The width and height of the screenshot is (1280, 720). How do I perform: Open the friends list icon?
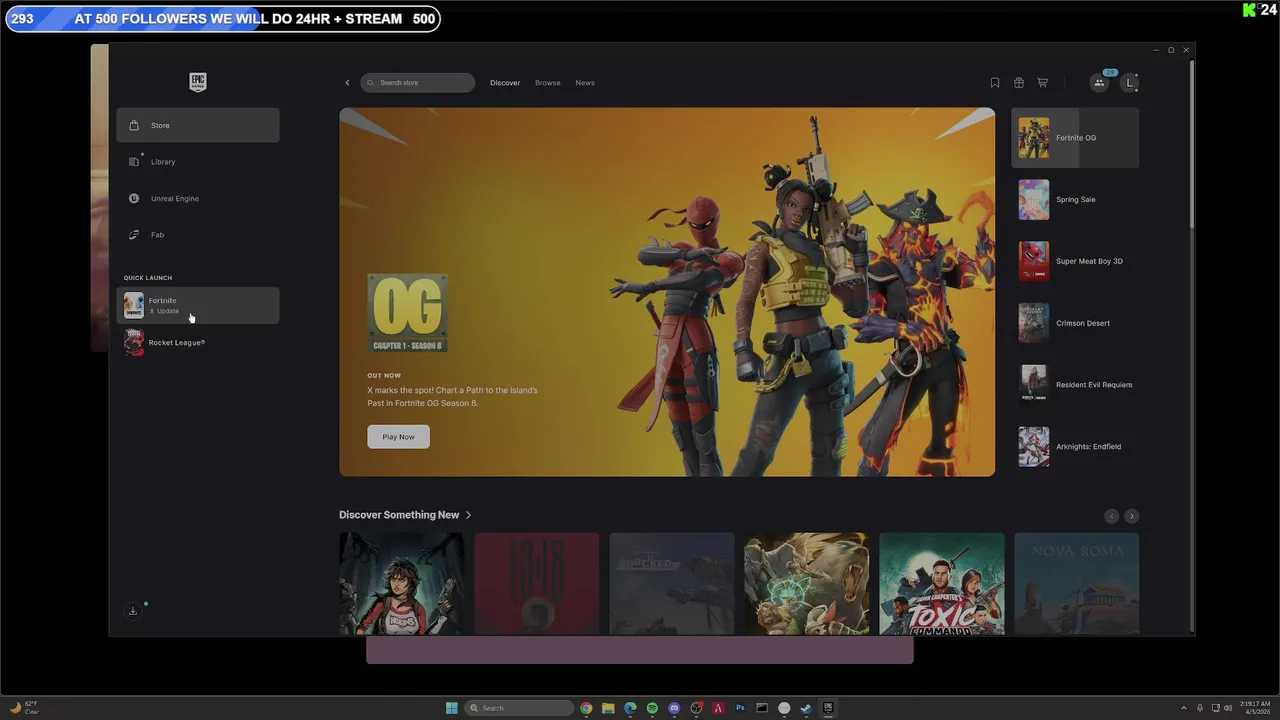pyautogui.click(x=1099, y=83)
